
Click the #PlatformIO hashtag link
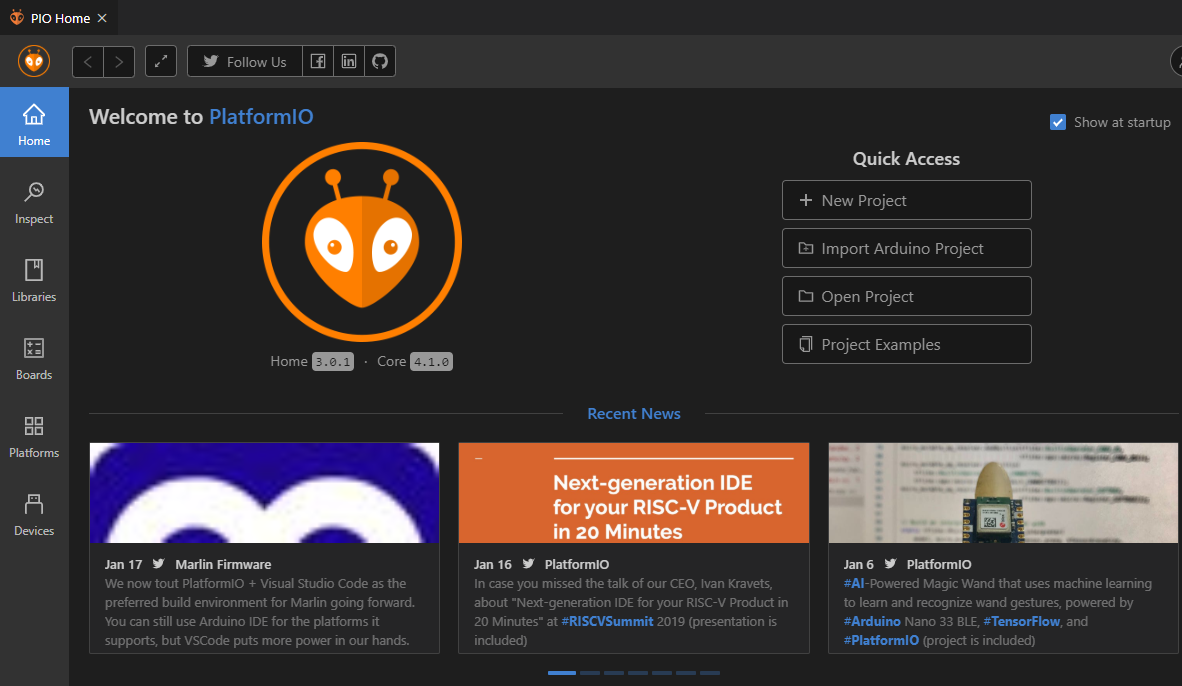pyautogui.click(x=881, y=641)
